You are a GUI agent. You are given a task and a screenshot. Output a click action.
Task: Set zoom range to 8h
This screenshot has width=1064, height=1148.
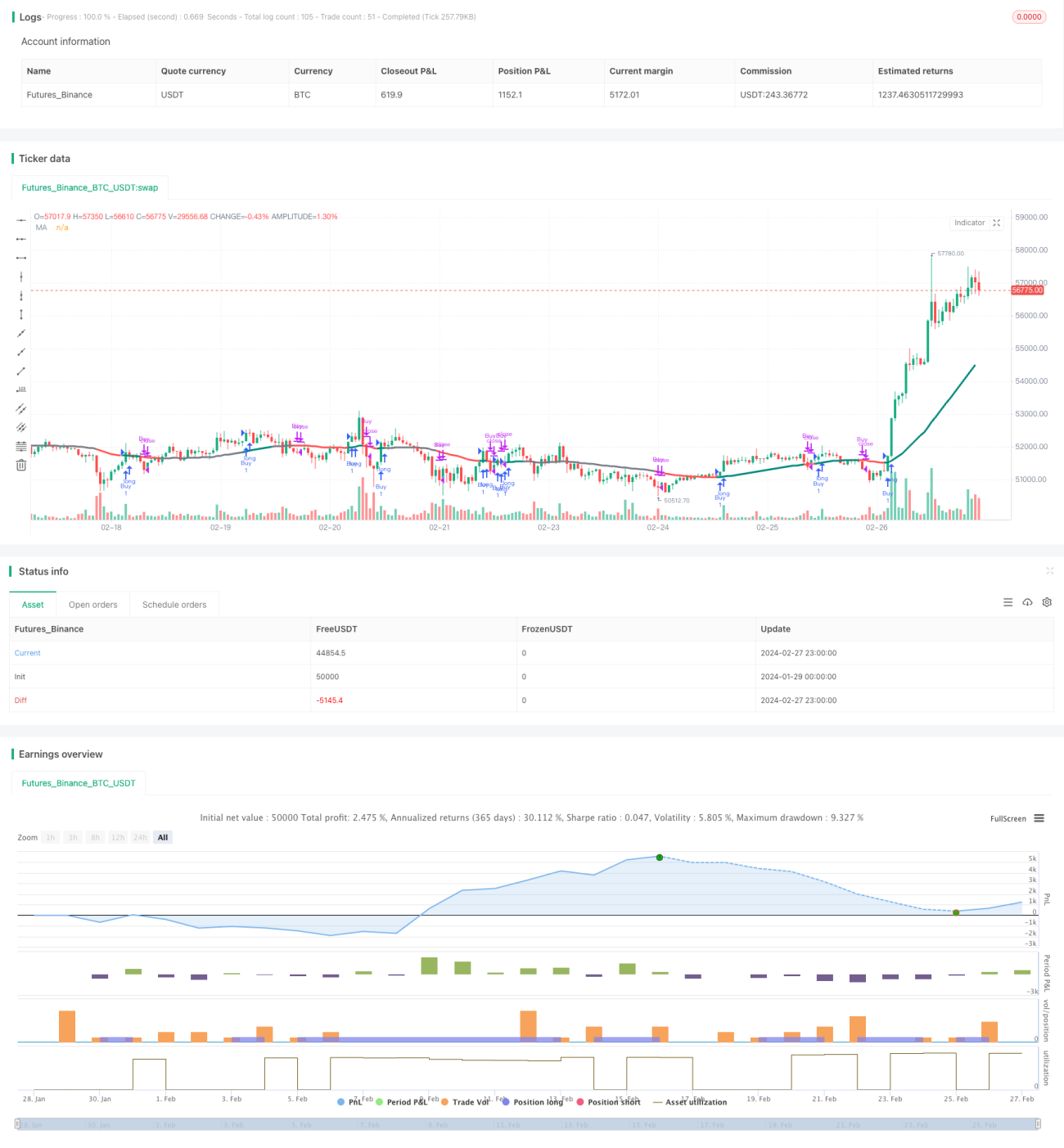point(96,837)
